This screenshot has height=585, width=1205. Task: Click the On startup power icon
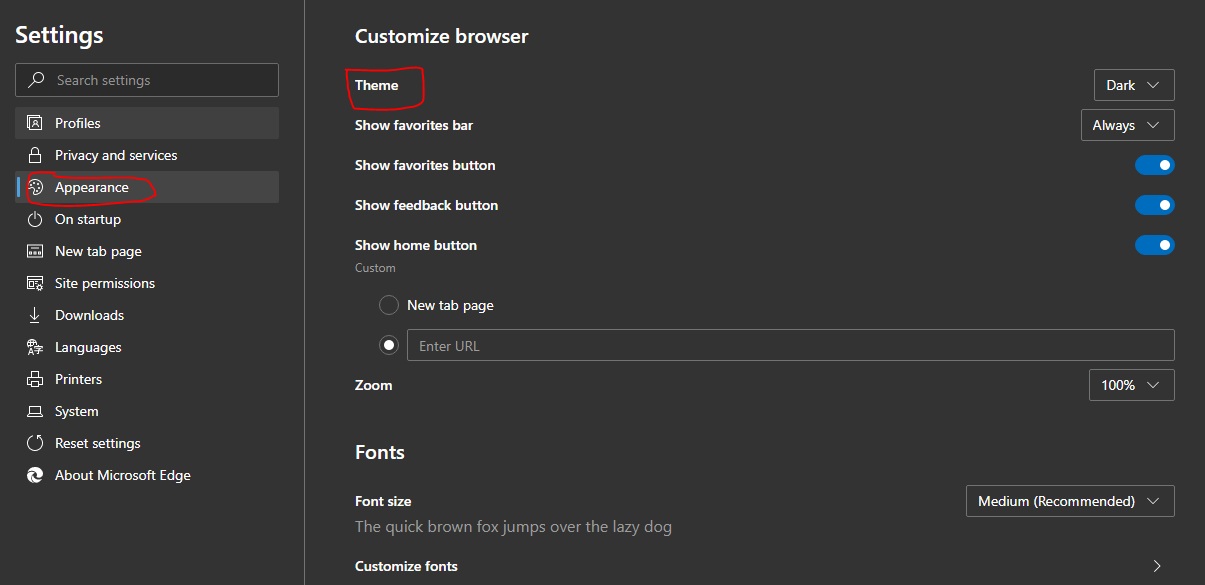click(x=35, y=219)
